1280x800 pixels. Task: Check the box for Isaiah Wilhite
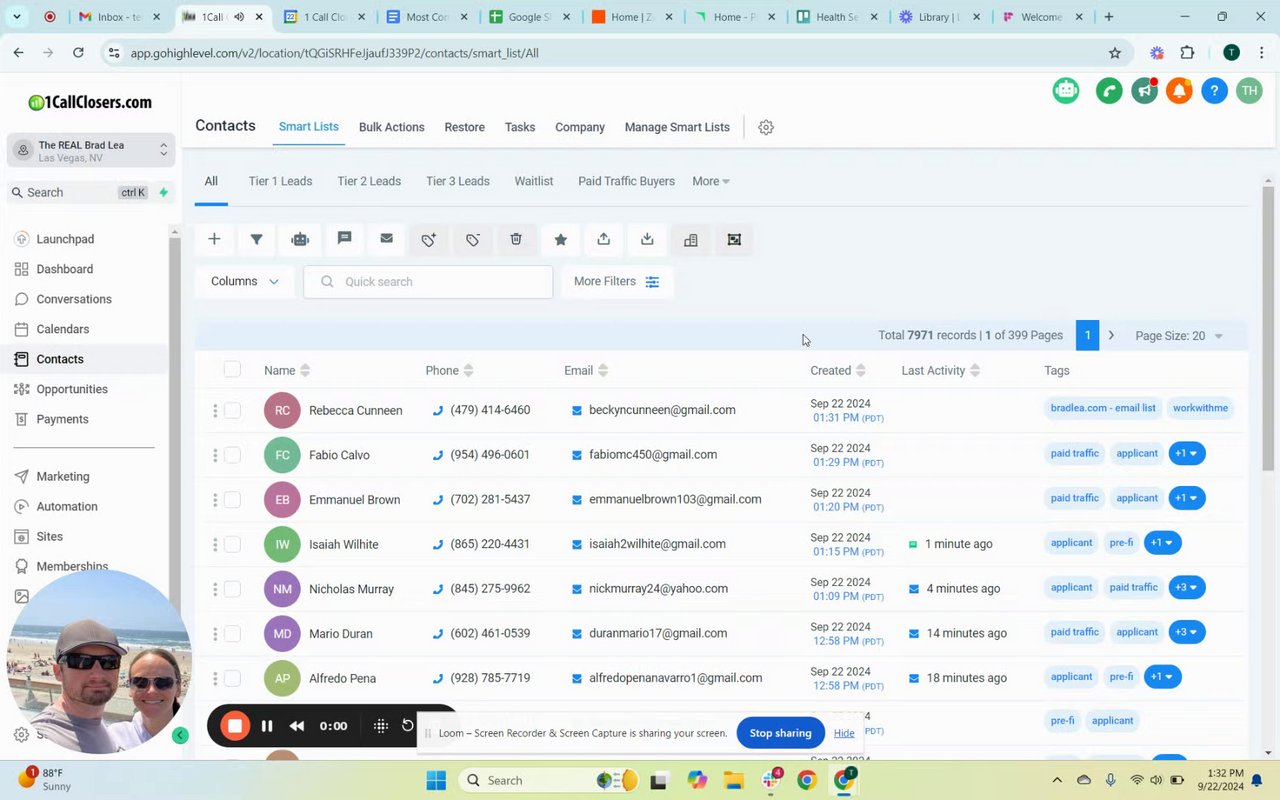tap(232, 544)
